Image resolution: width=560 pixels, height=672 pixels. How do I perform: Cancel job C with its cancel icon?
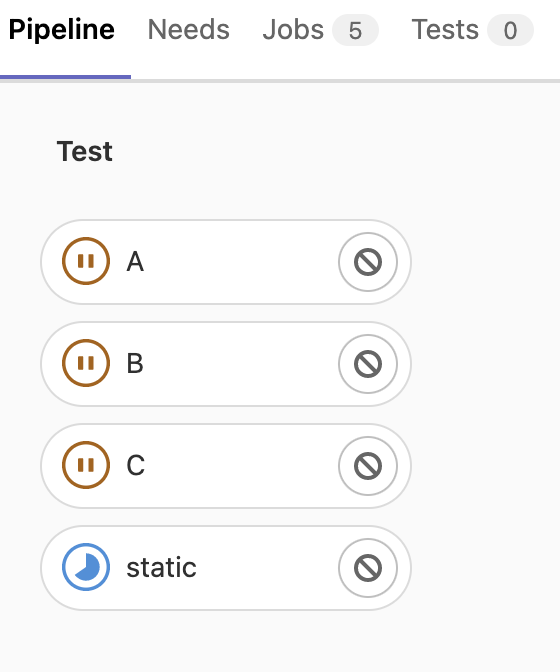(368, 466)
